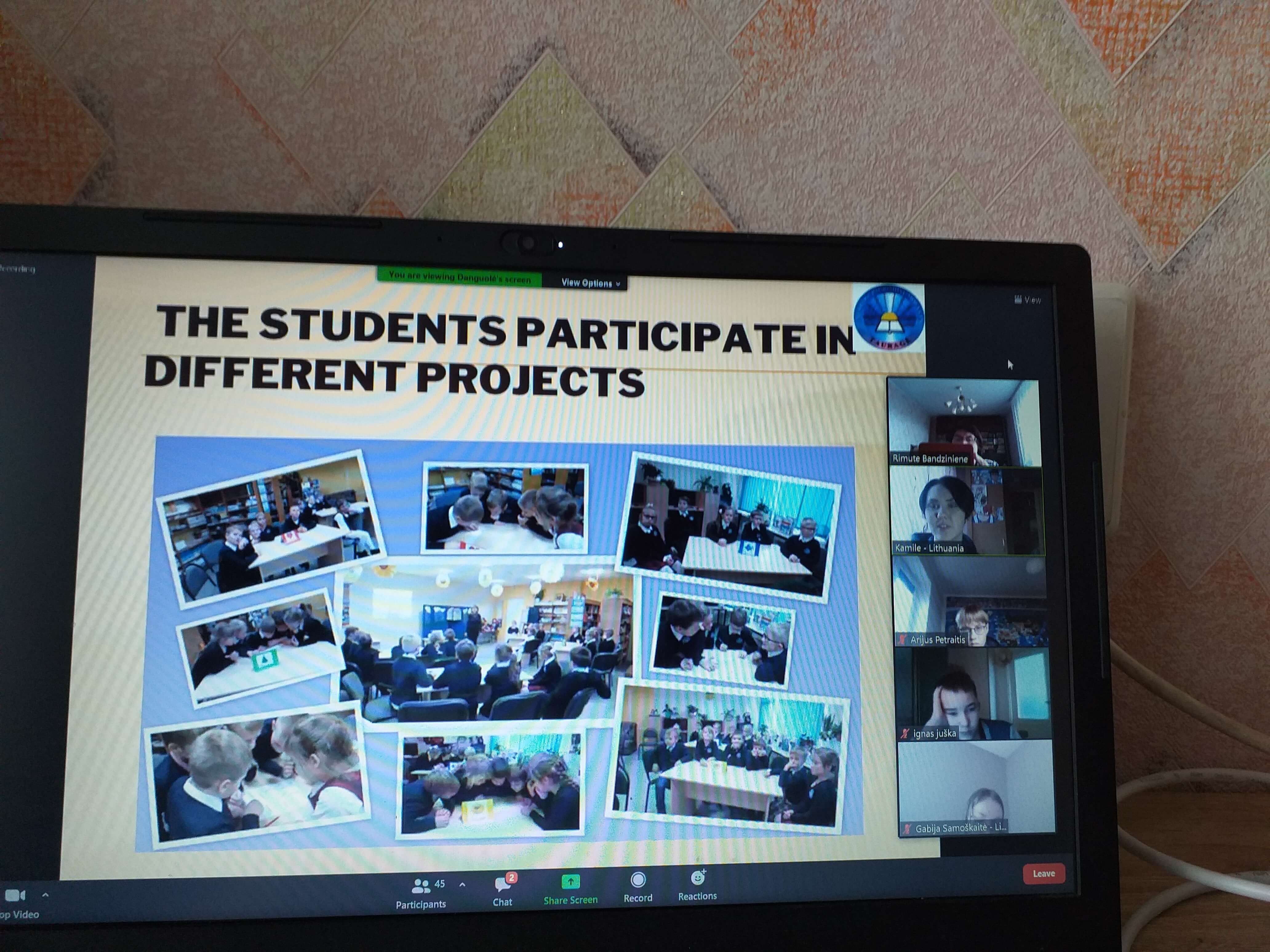Toggle the Stop Video camera icon
This screenshot has width=1270, height=952.
[x=15, y=896]
